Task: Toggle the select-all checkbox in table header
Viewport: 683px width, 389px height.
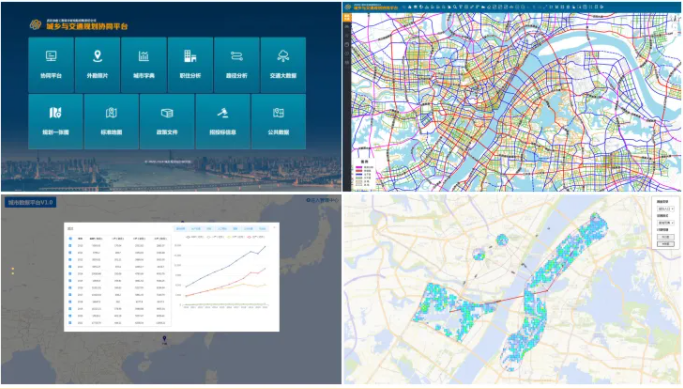Action: click(70, 238)
